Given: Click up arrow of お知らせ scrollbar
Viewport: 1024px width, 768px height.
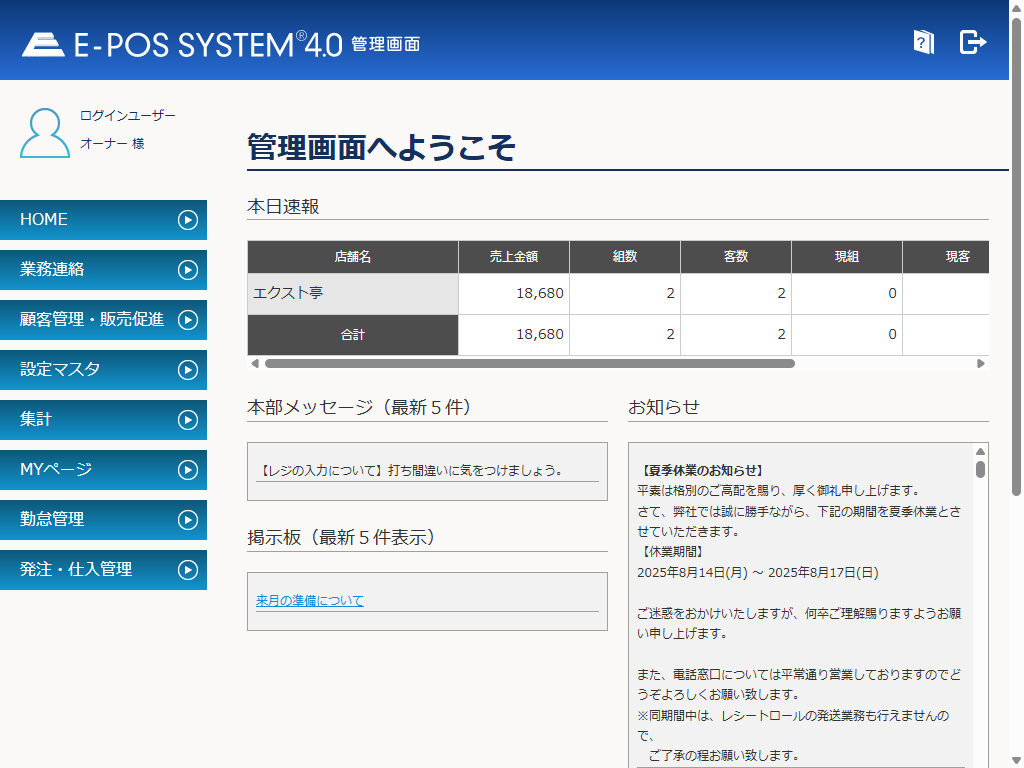Looking at the screenshot, I should tap(980, 452).
